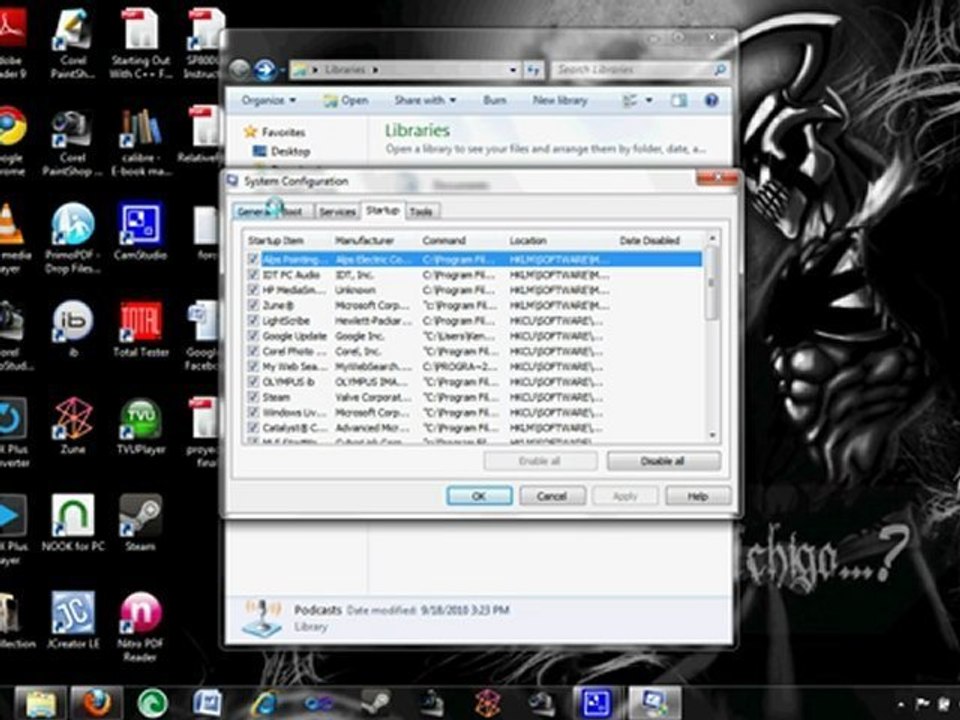The height and width of the screenshot is (720, 960).
Task: Open Corel PaintShop camera icon shortcut
Action: tap(72, 141)
